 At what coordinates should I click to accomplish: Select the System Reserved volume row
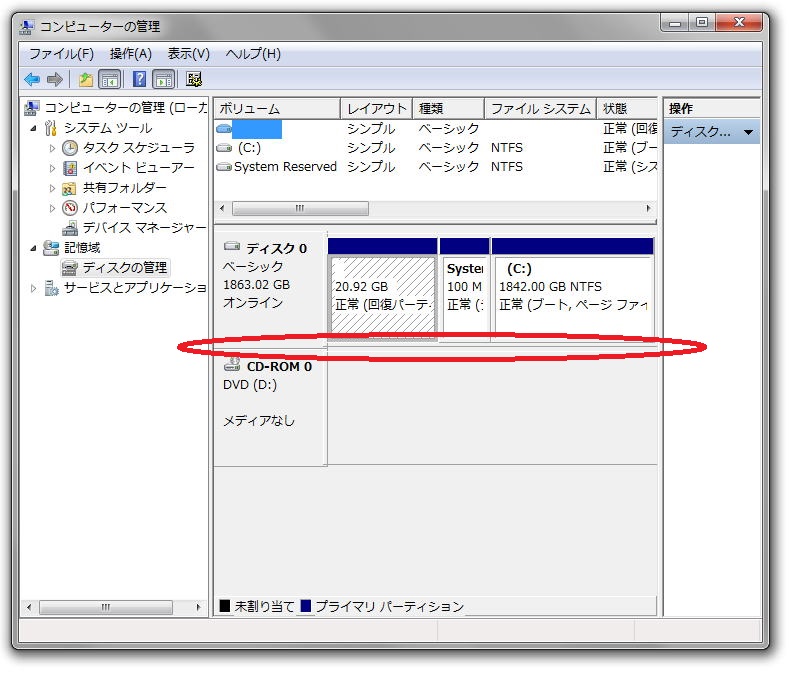(x=284, y=168)
